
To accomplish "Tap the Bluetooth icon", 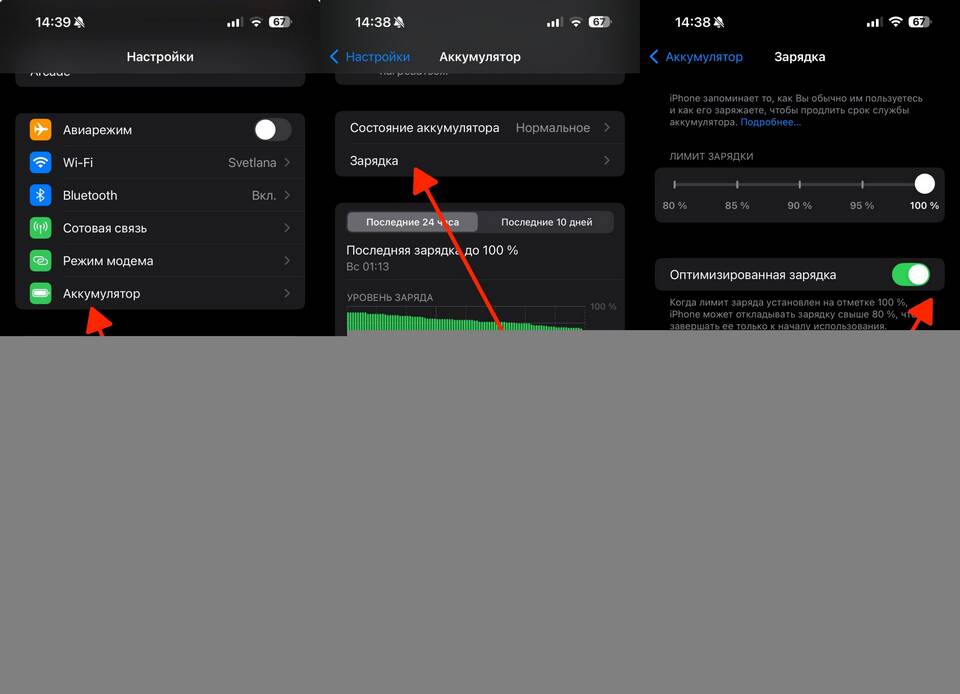I will coord(40,195).
